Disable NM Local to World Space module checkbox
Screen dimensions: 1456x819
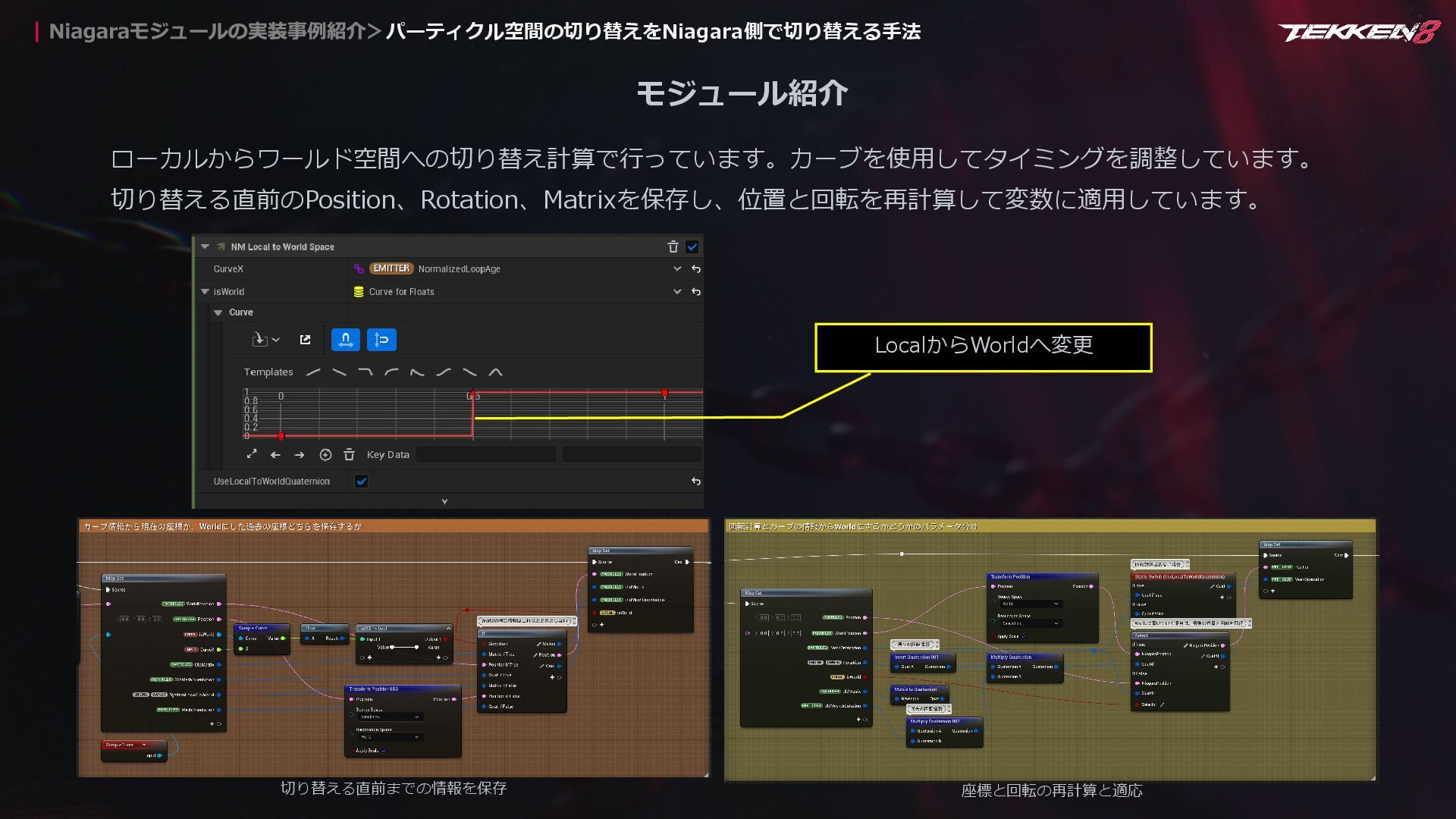coord(692,247)
